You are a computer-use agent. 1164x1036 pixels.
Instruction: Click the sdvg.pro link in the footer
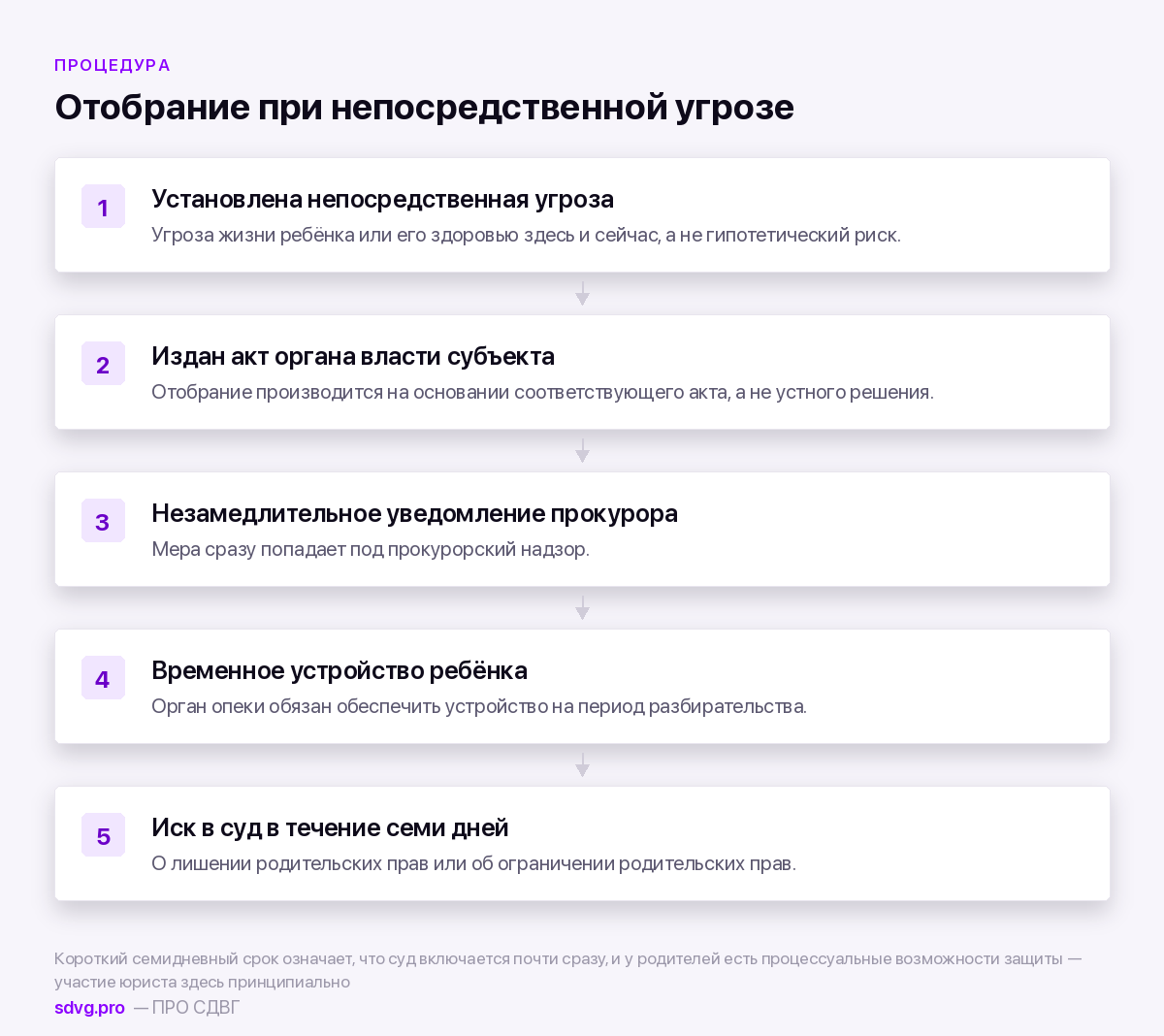point(89,1008)
